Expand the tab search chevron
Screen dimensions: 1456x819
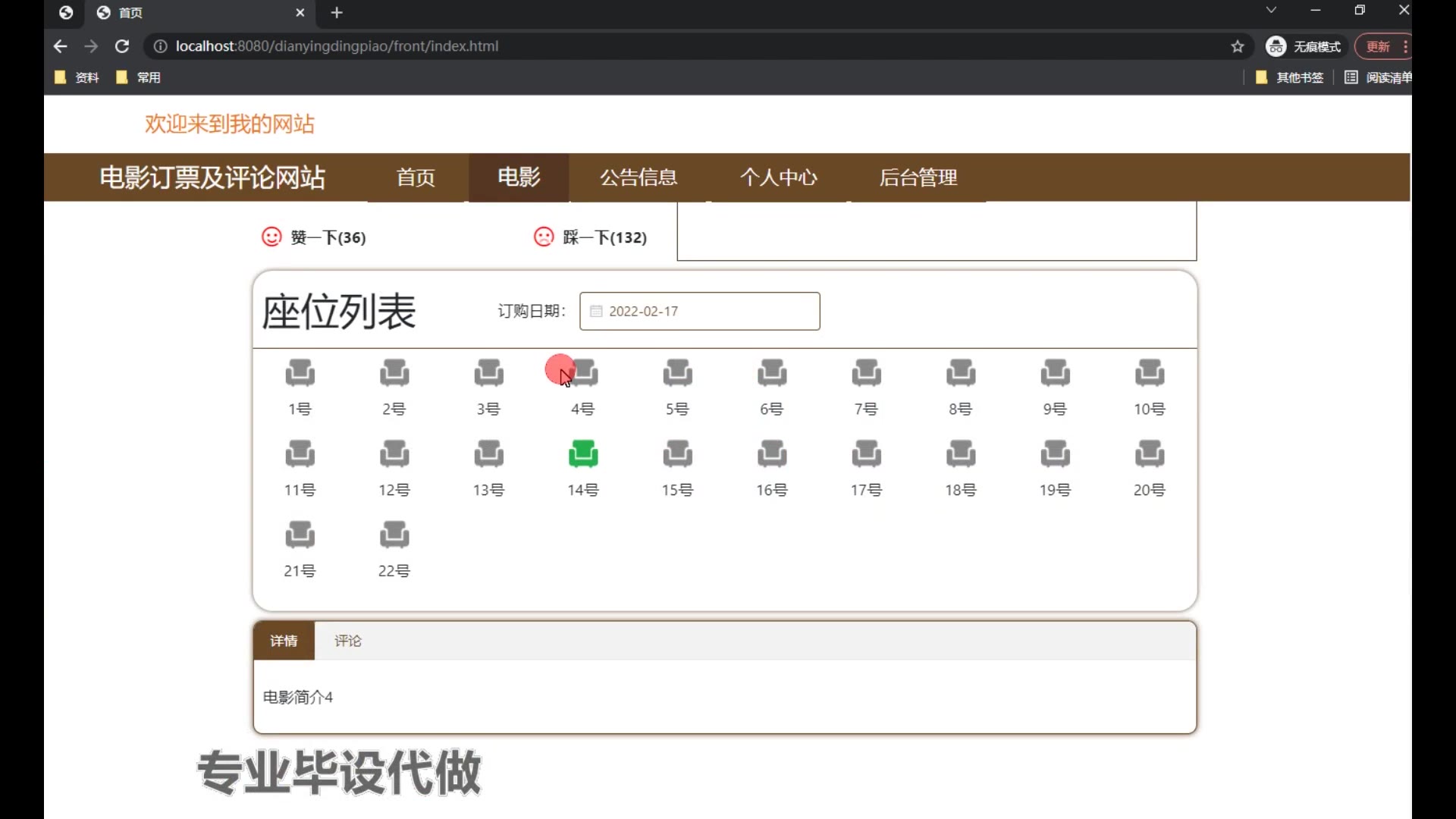[x=1271, y=11]
